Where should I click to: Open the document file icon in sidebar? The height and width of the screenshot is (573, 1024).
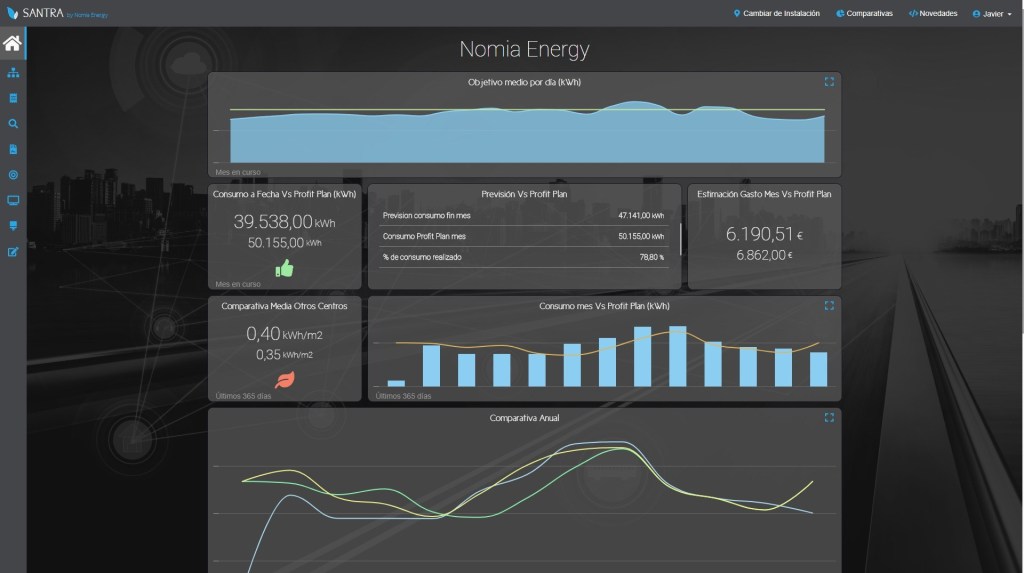click(x=13, y=149)
